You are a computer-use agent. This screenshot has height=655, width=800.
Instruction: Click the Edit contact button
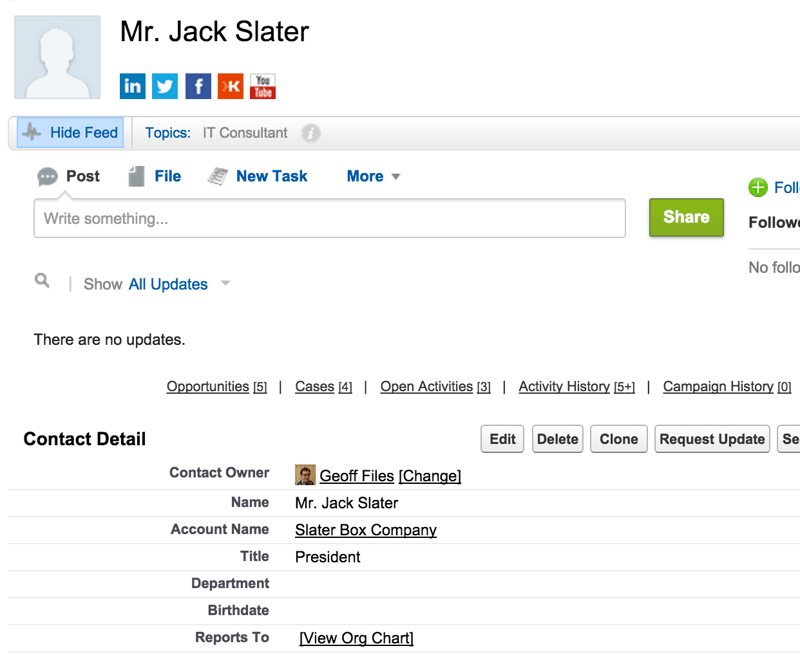(x=503, y=439)
